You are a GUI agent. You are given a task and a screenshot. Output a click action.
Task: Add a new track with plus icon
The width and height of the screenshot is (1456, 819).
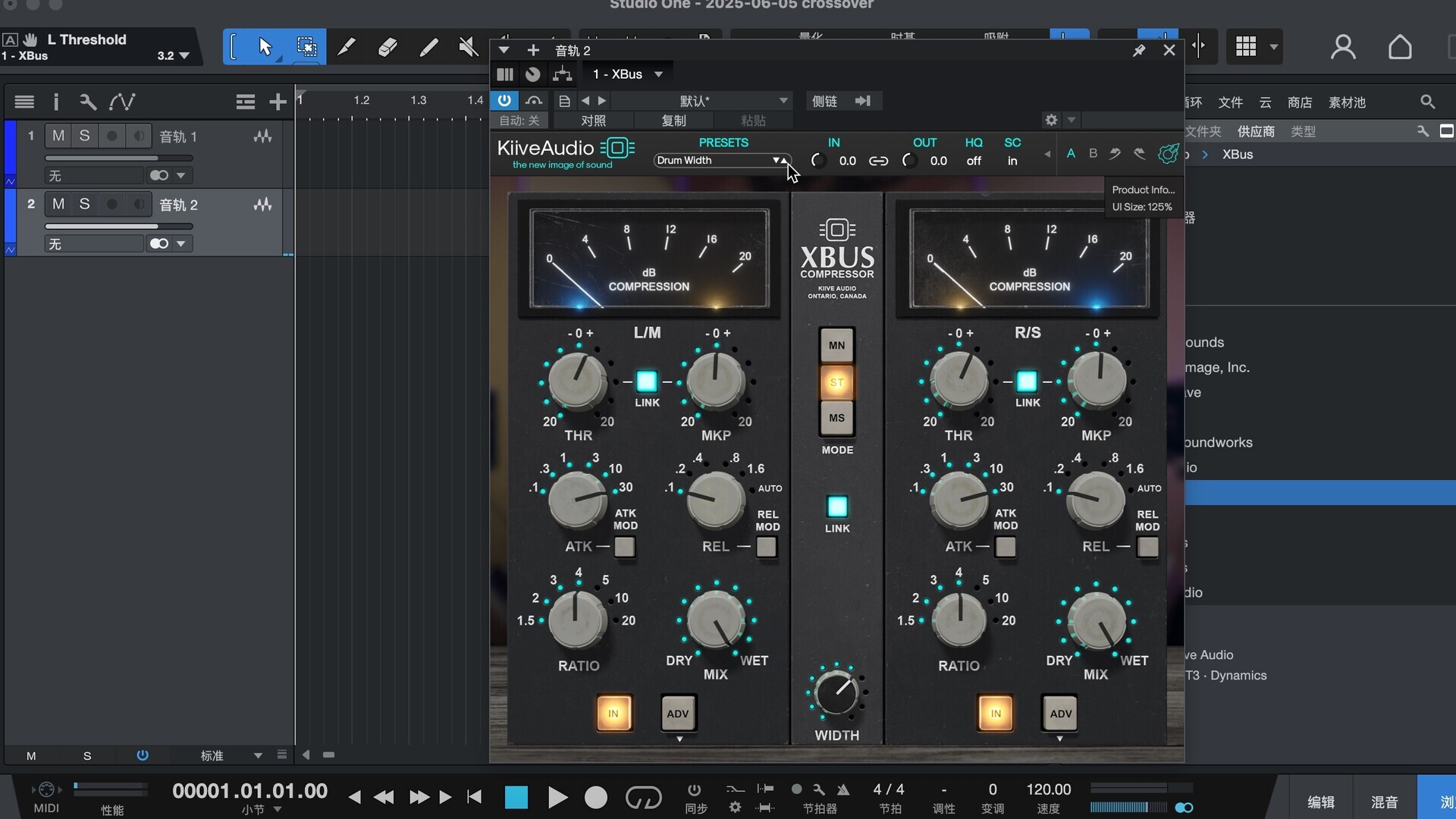pos(278,102)
